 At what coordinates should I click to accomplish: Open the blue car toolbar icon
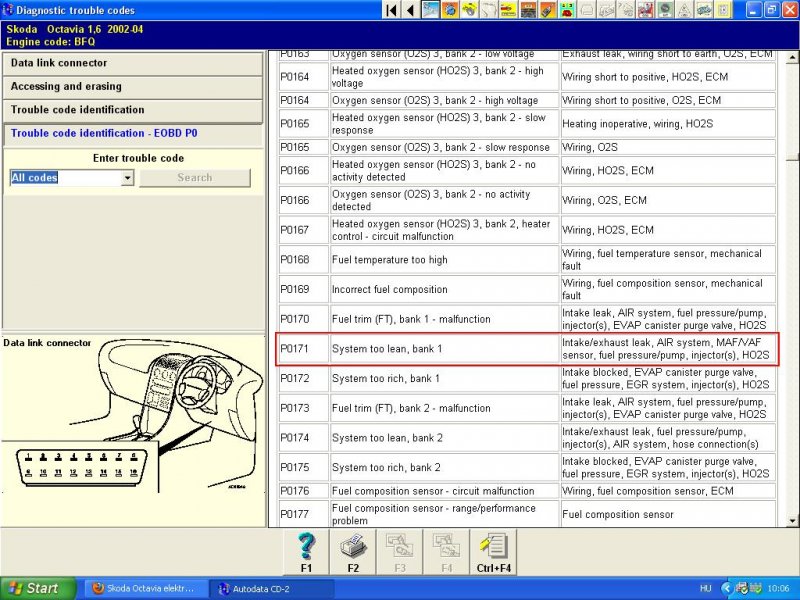(x=704, y=10)
